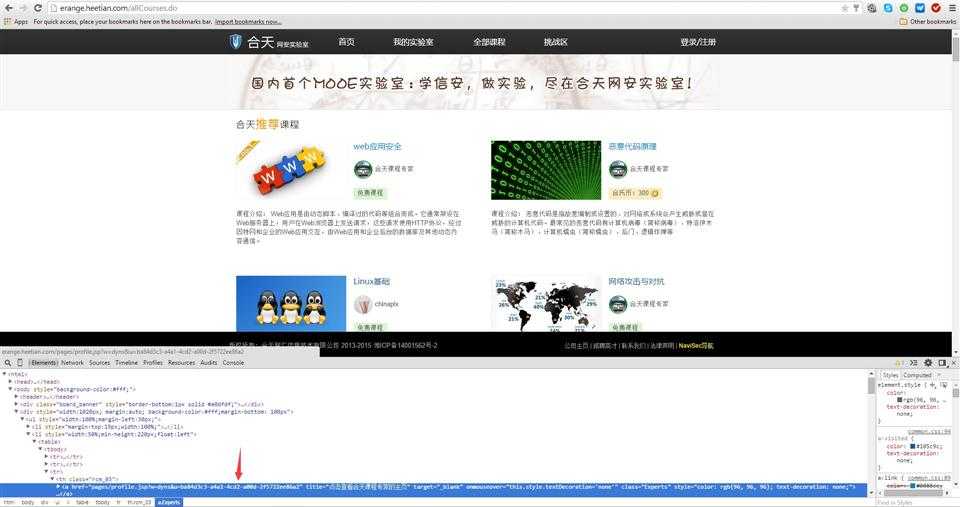Click the gray cube extension icon
The width and height of the screenshot is (960, 507).
[872, 8]
